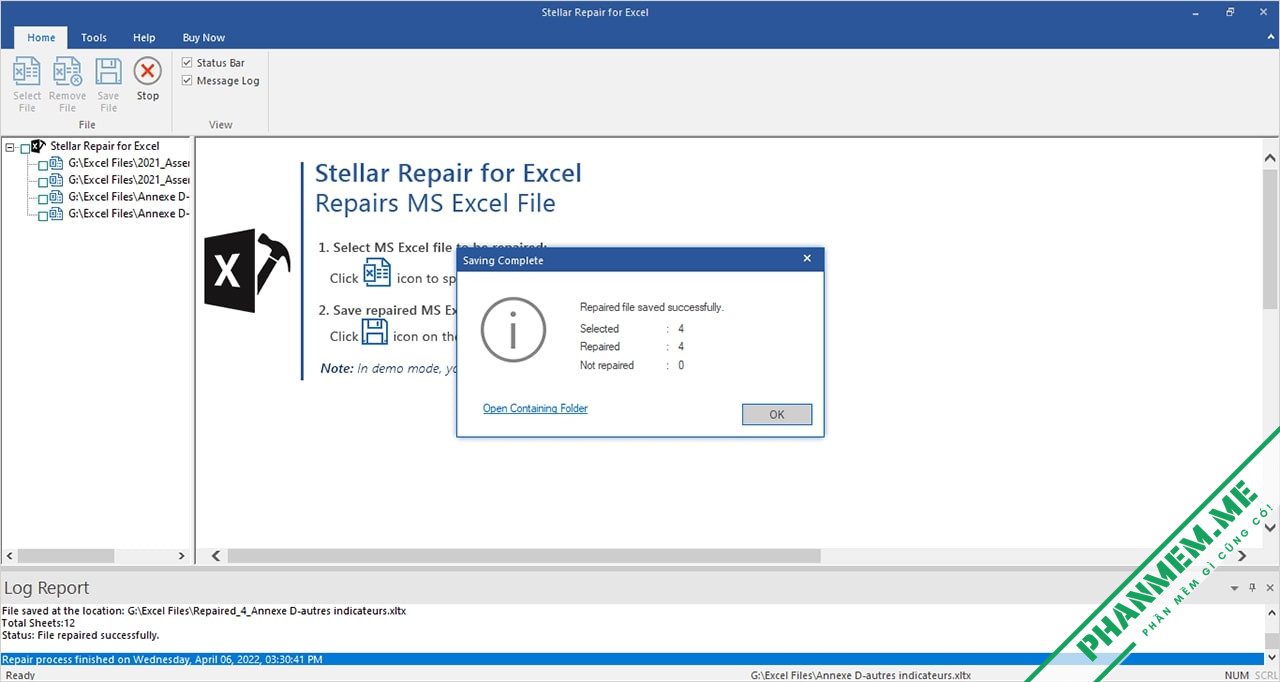
Task: Click 'Repaired file saved successfully.' dialog text
Action: (x=652, y=307)
